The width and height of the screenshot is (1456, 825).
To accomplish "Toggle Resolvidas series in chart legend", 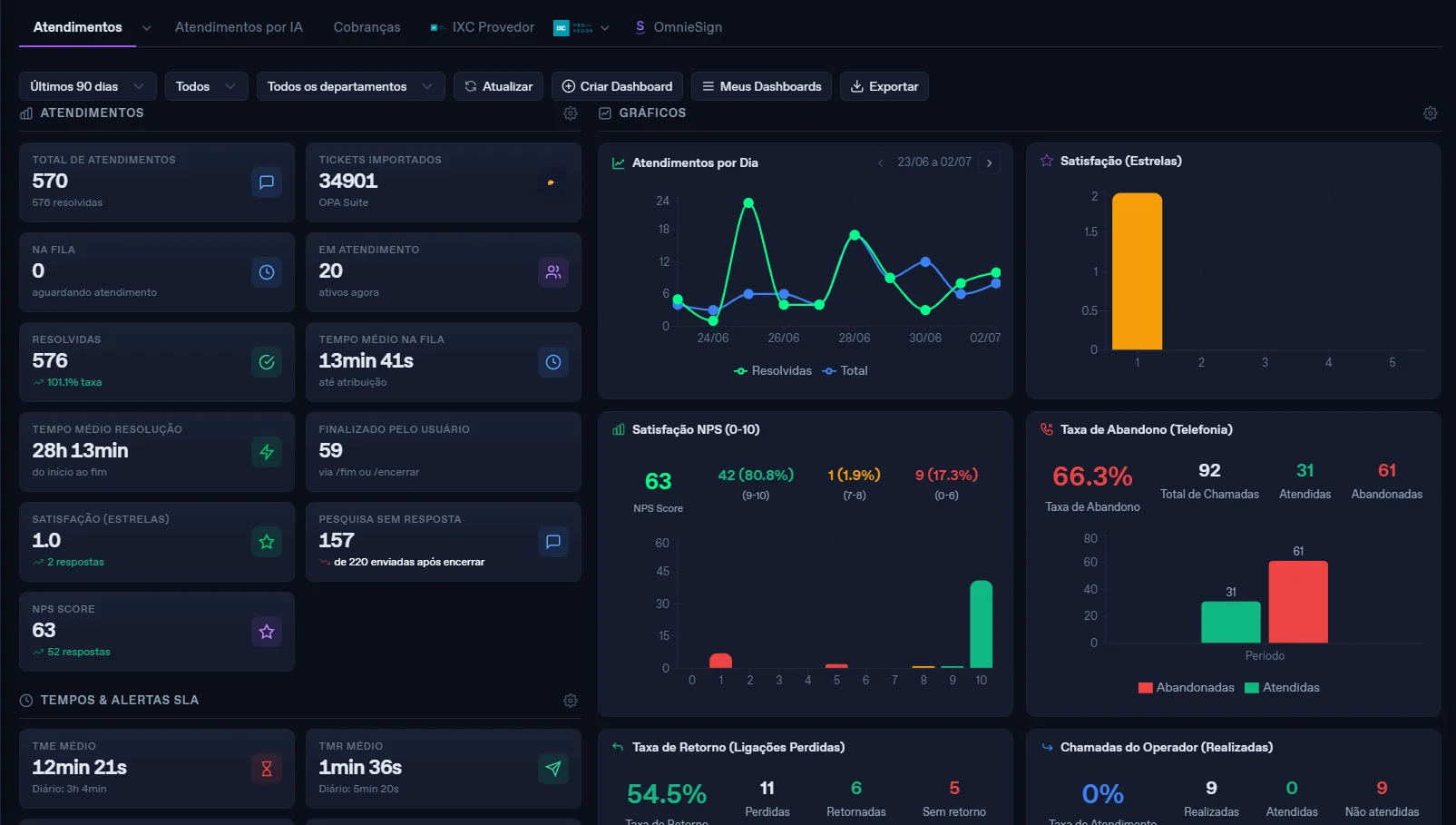I will (x=773, y=371).
